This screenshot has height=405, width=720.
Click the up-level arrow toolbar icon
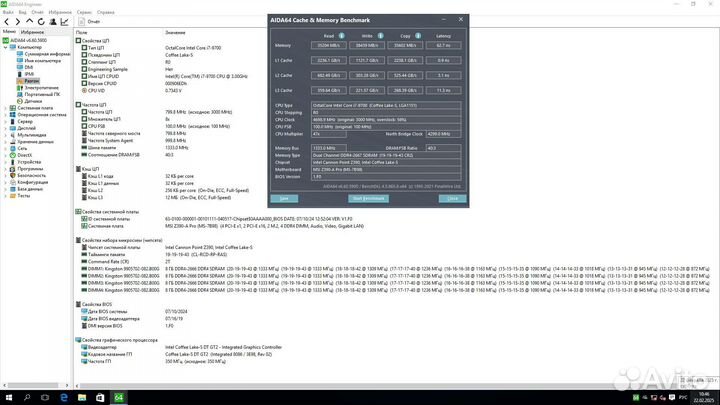click(x=29, y=22)
